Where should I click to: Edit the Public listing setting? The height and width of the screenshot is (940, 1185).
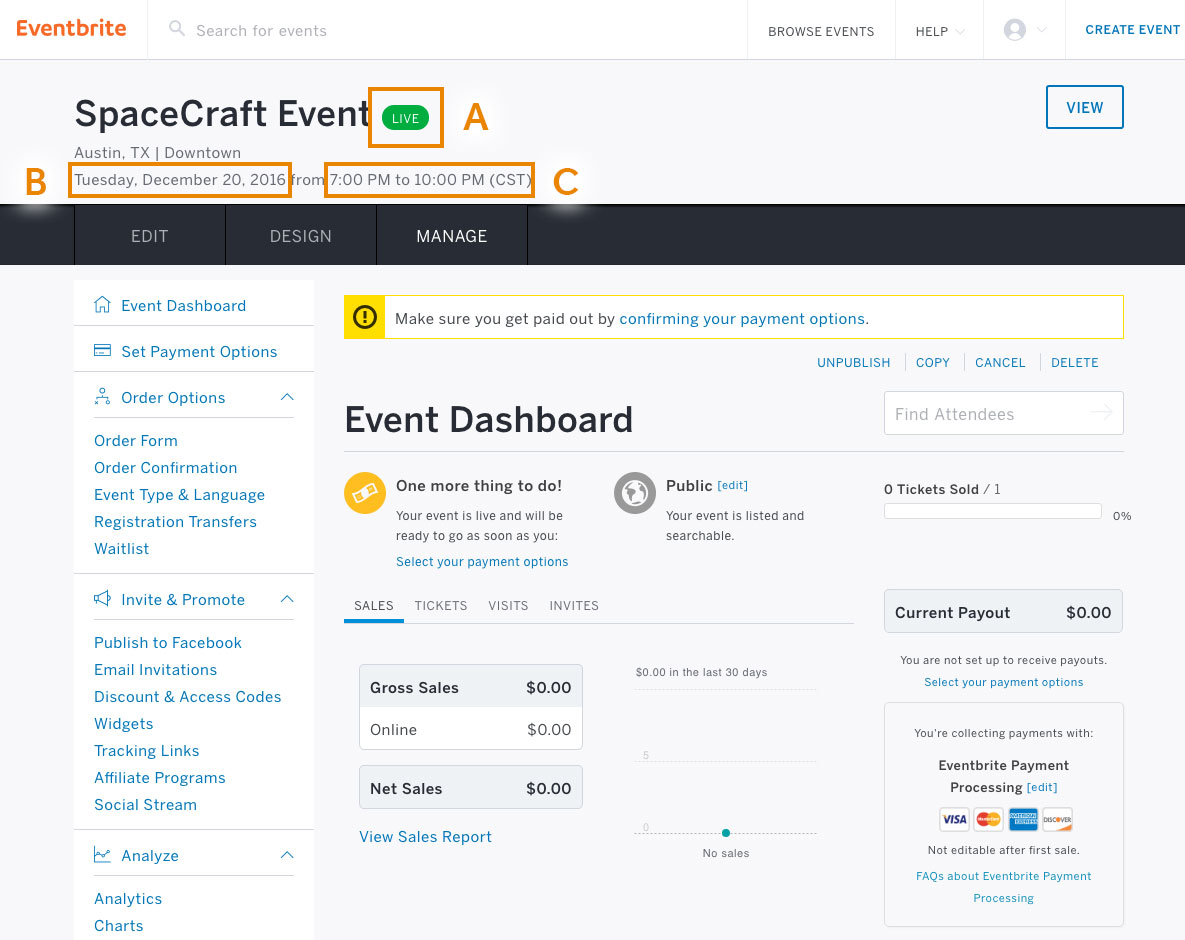[x=732, y=485]
